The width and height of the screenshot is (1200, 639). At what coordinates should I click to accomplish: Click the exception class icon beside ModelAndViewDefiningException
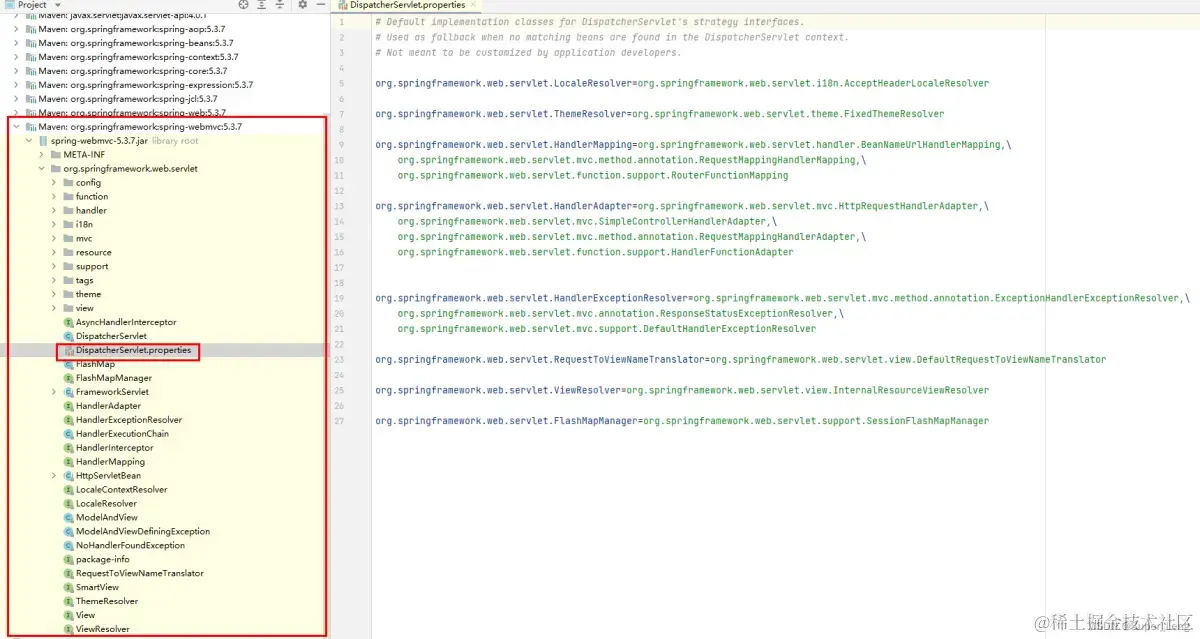(68, 532)
